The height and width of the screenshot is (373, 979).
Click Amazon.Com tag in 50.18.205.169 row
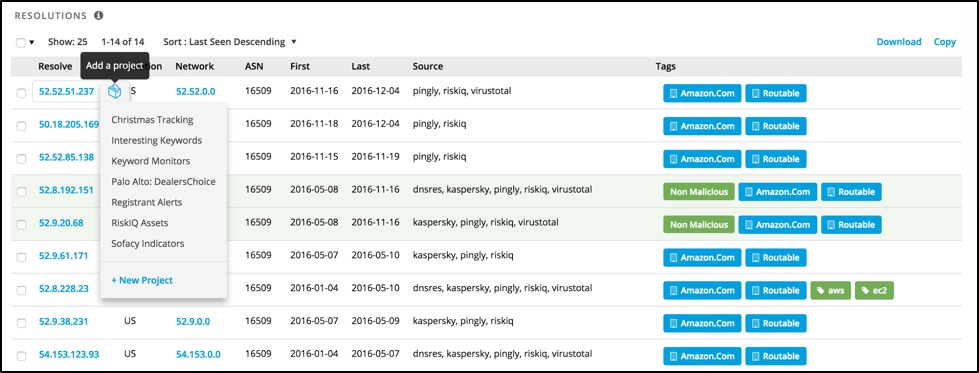tap(702, 126)
